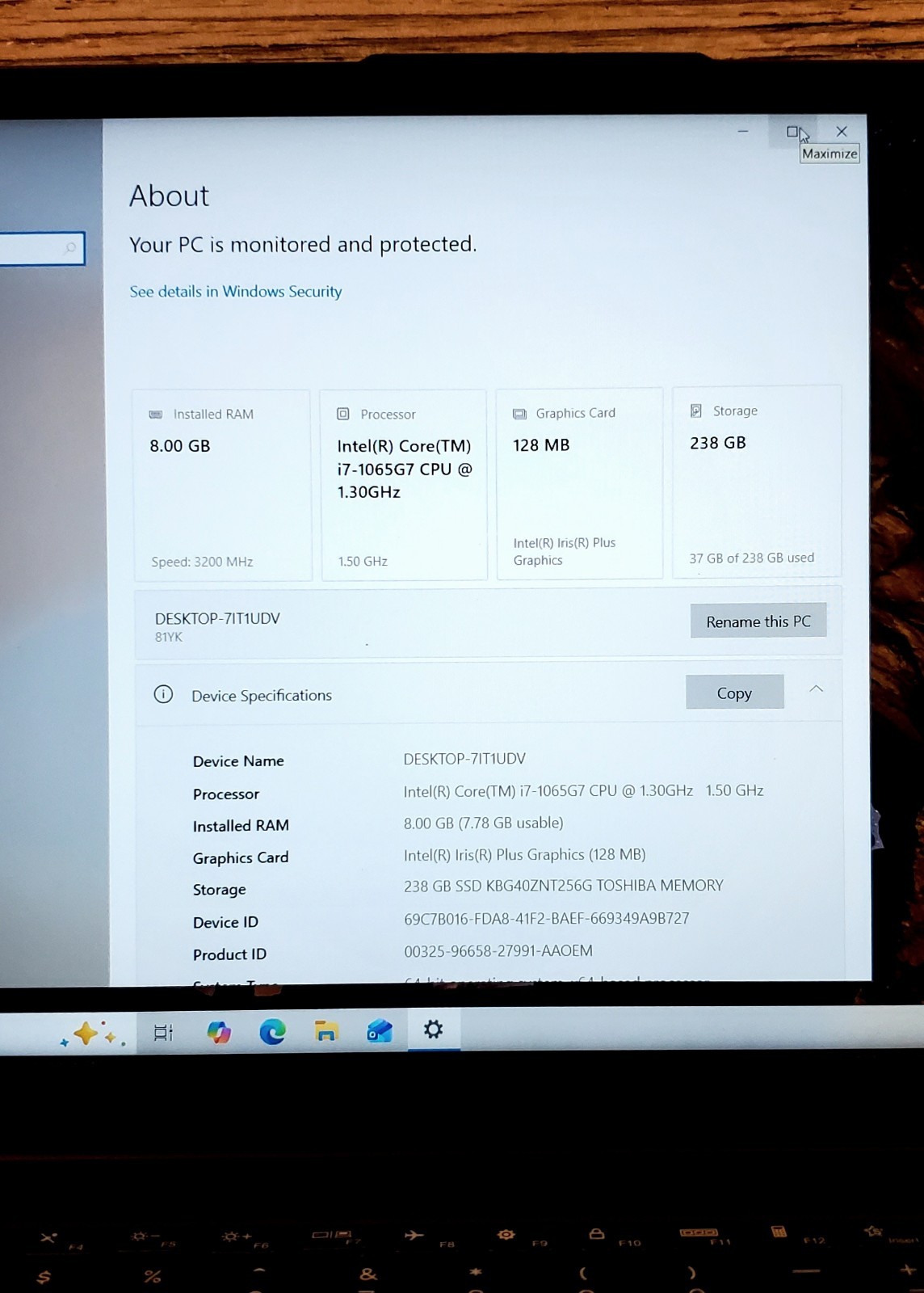Click the Storage card icon
The height and width of the screenshot is (1293, 924).
click(x=696, y=411)
